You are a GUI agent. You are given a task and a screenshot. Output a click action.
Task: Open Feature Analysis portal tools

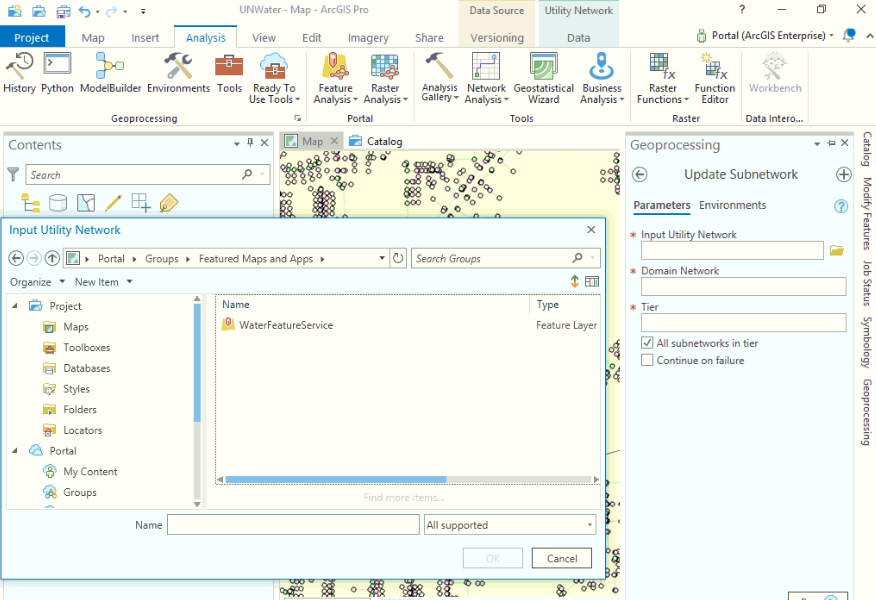pyautogui.click(x=335, y=78)
